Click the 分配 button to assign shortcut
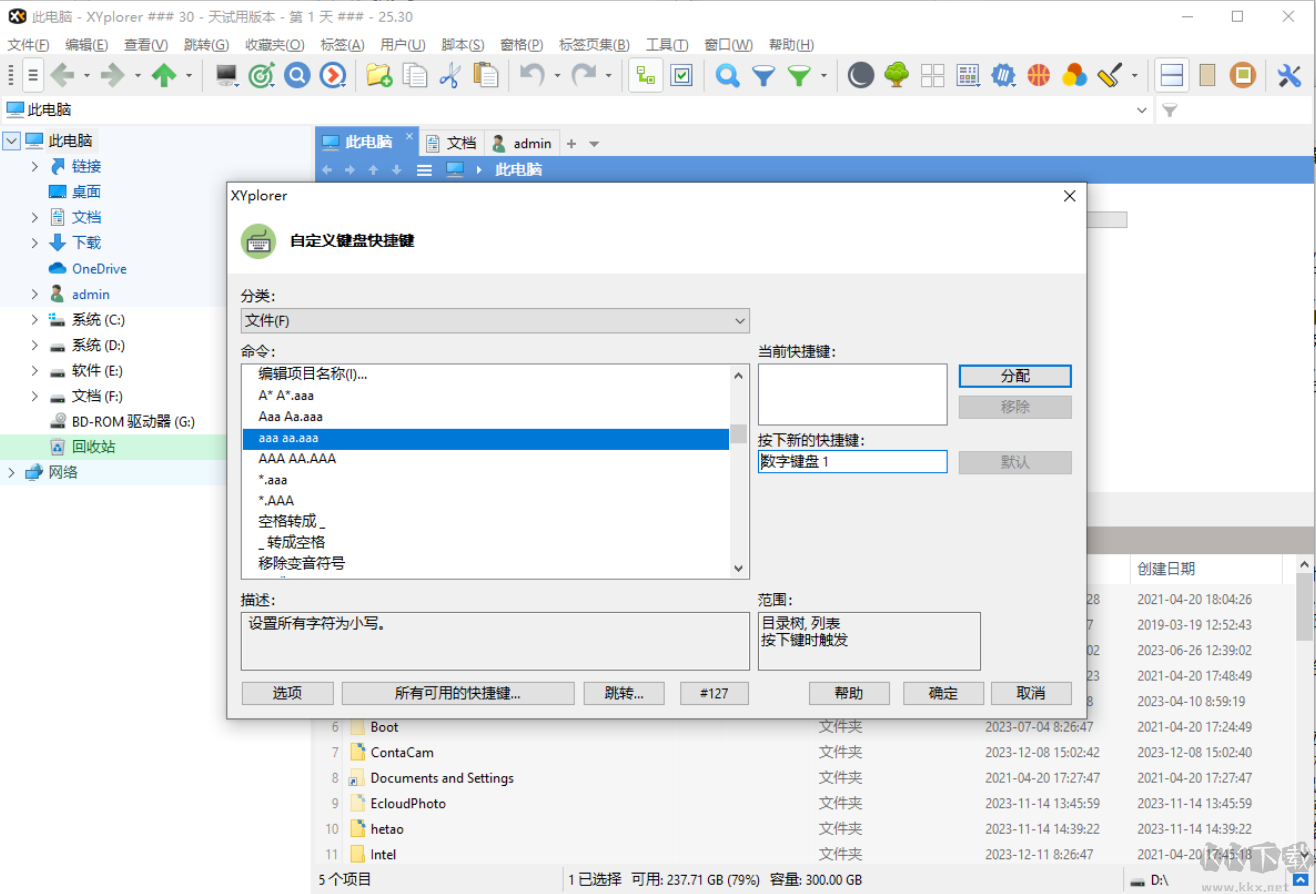The image size is (1316, 894). (1014, 376)
